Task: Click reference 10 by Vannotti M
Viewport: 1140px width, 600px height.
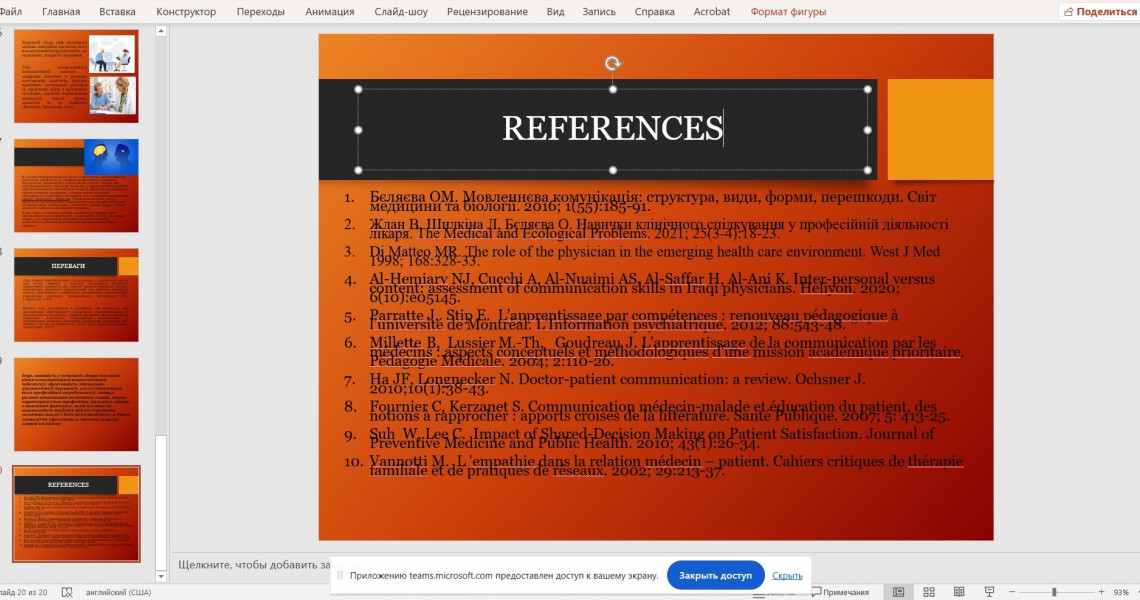Action: click(666, 465)
